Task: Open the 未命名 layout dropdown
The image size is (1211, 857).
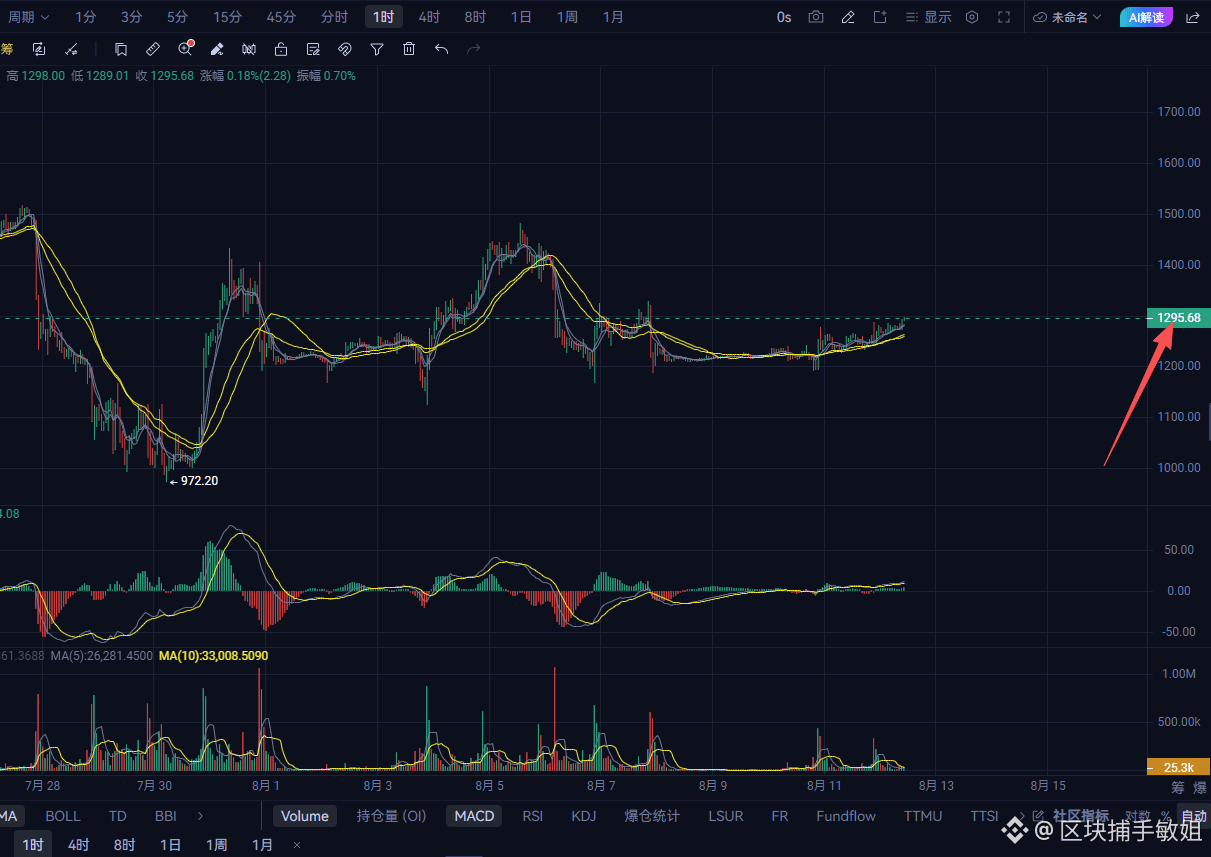Action: (1067, 17)
